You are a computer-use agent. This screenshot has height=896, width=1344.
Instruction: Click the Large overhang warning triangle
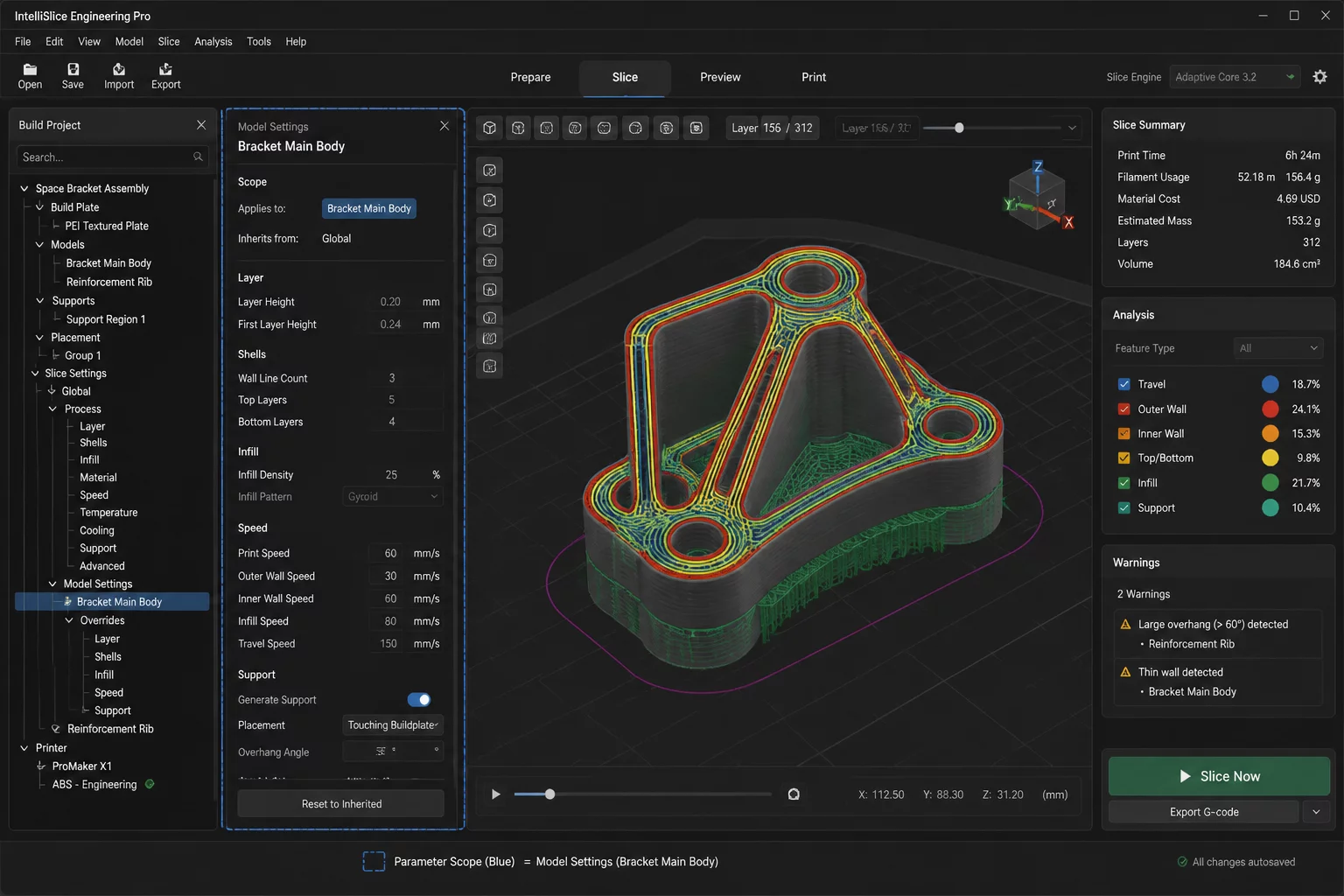[x=1125, y=625]
